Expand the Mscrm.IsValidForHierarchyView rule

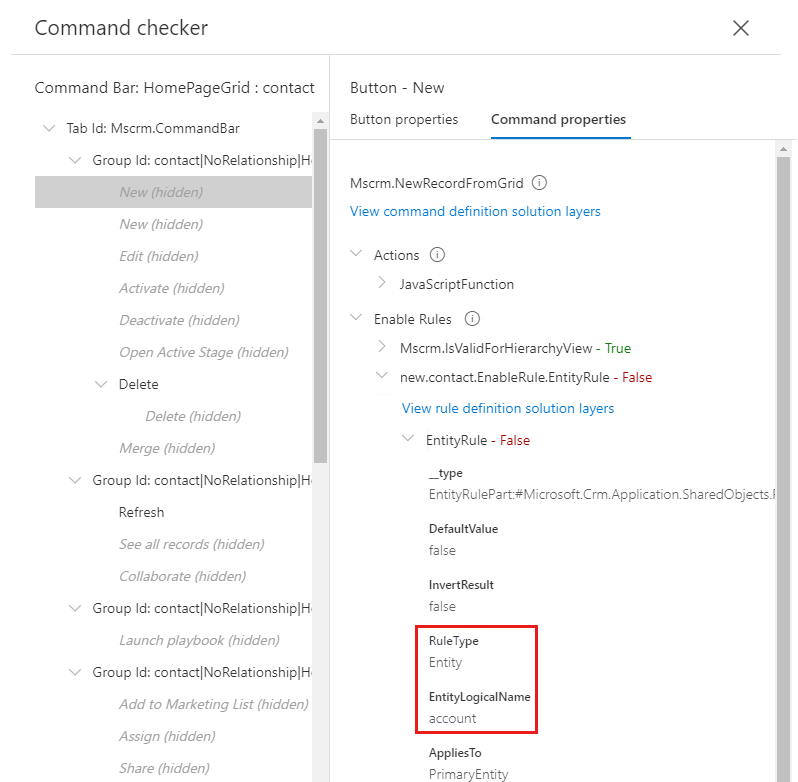[382, 348]
